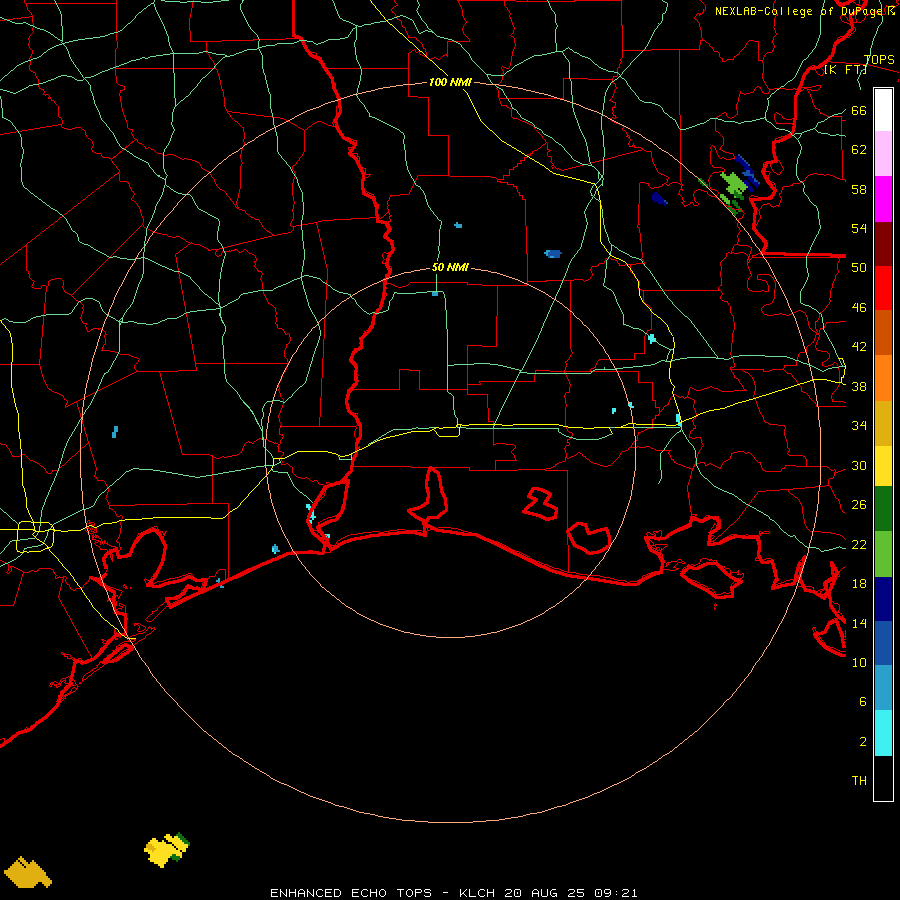Click the legend value 58
The image size is (900, 900).
(x=859, y=189)
